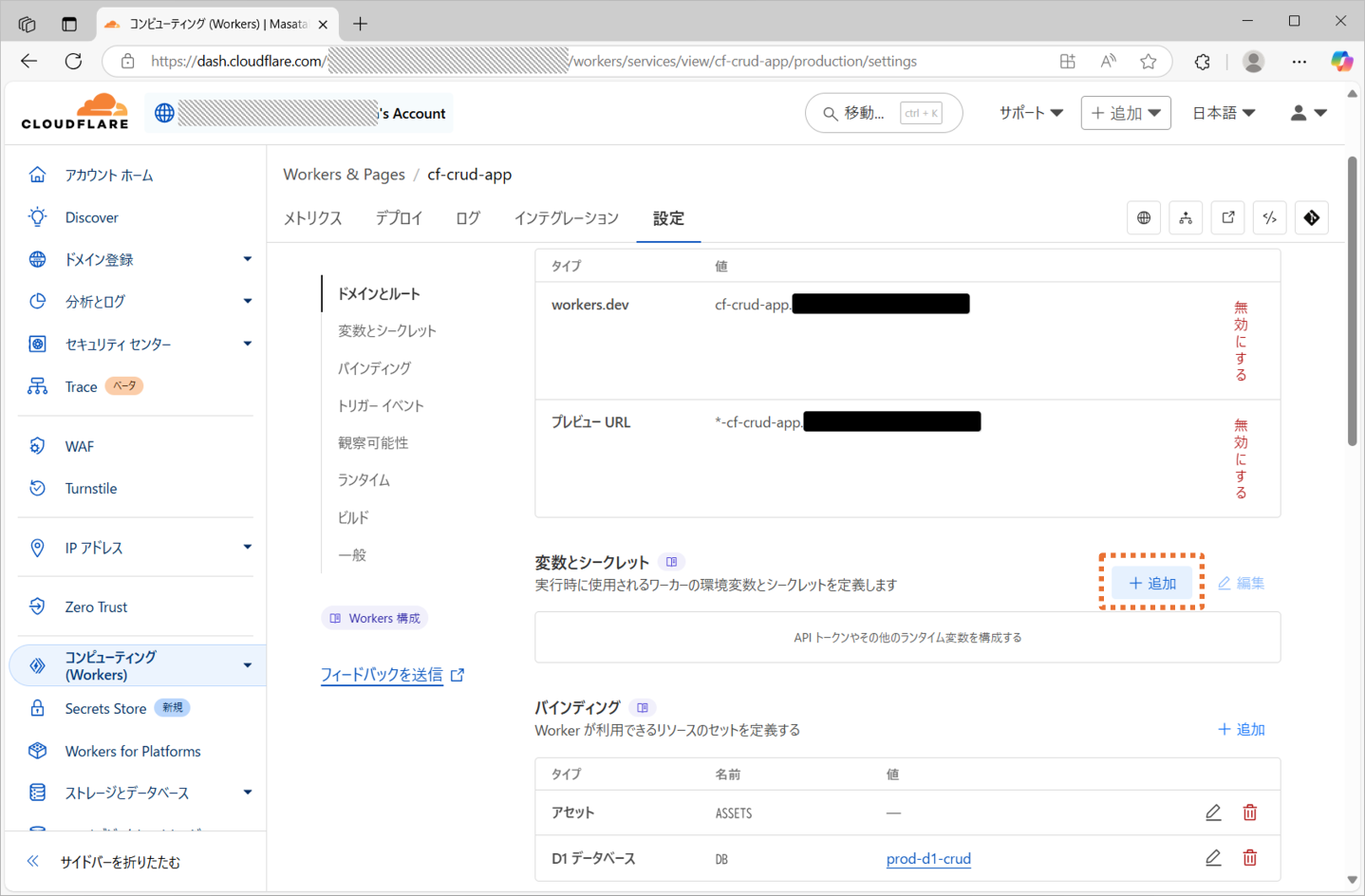Jump to ランタイム settings section

(x=364, y=480)
